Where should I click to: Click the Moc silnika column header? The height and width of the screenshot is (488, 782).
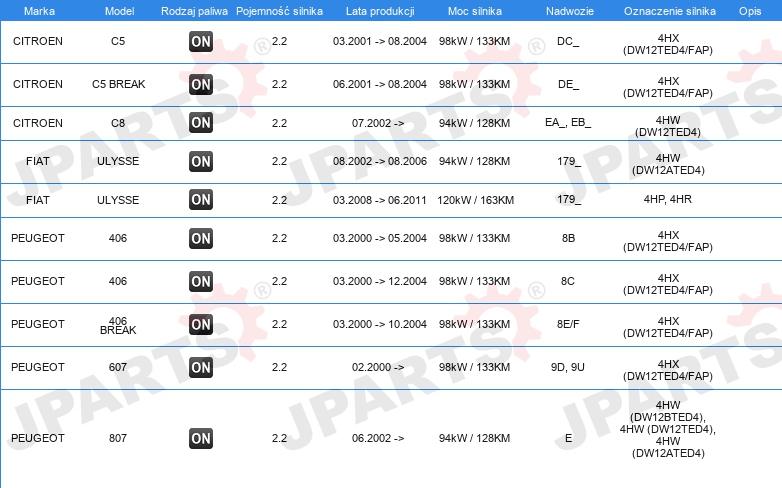coord(475,11)
